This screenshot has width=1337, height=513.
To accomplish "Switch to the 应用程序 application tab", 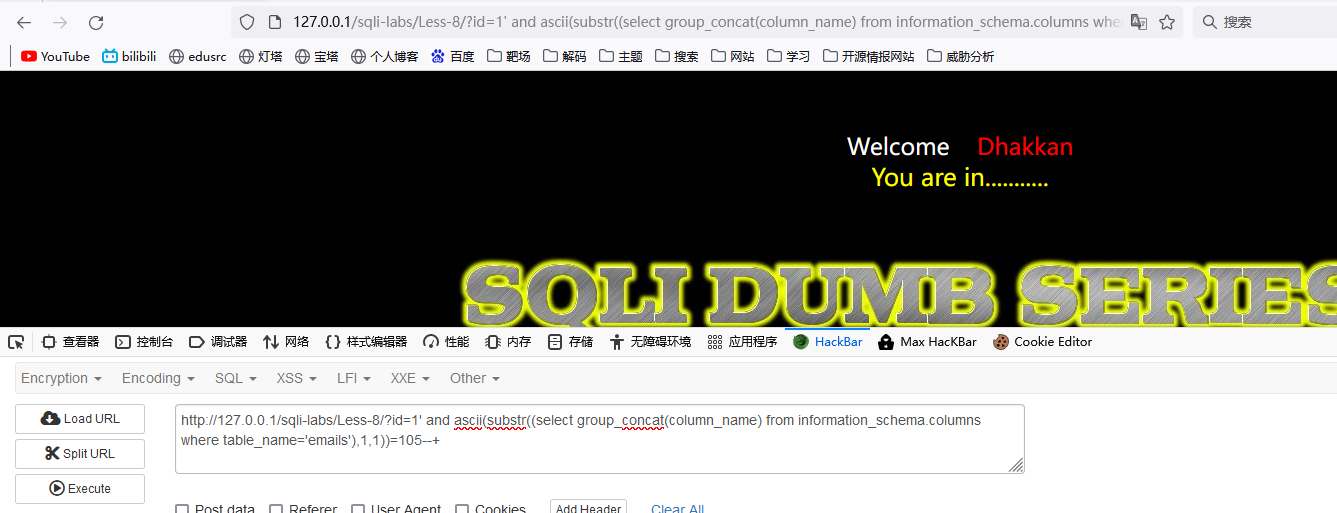I will click(742, 342).
